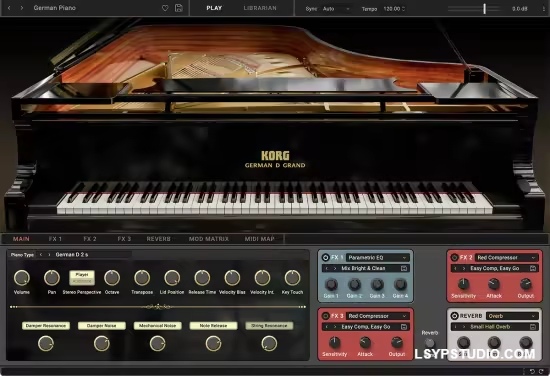Switch to the FX 2 tab

tap(90, 239)
